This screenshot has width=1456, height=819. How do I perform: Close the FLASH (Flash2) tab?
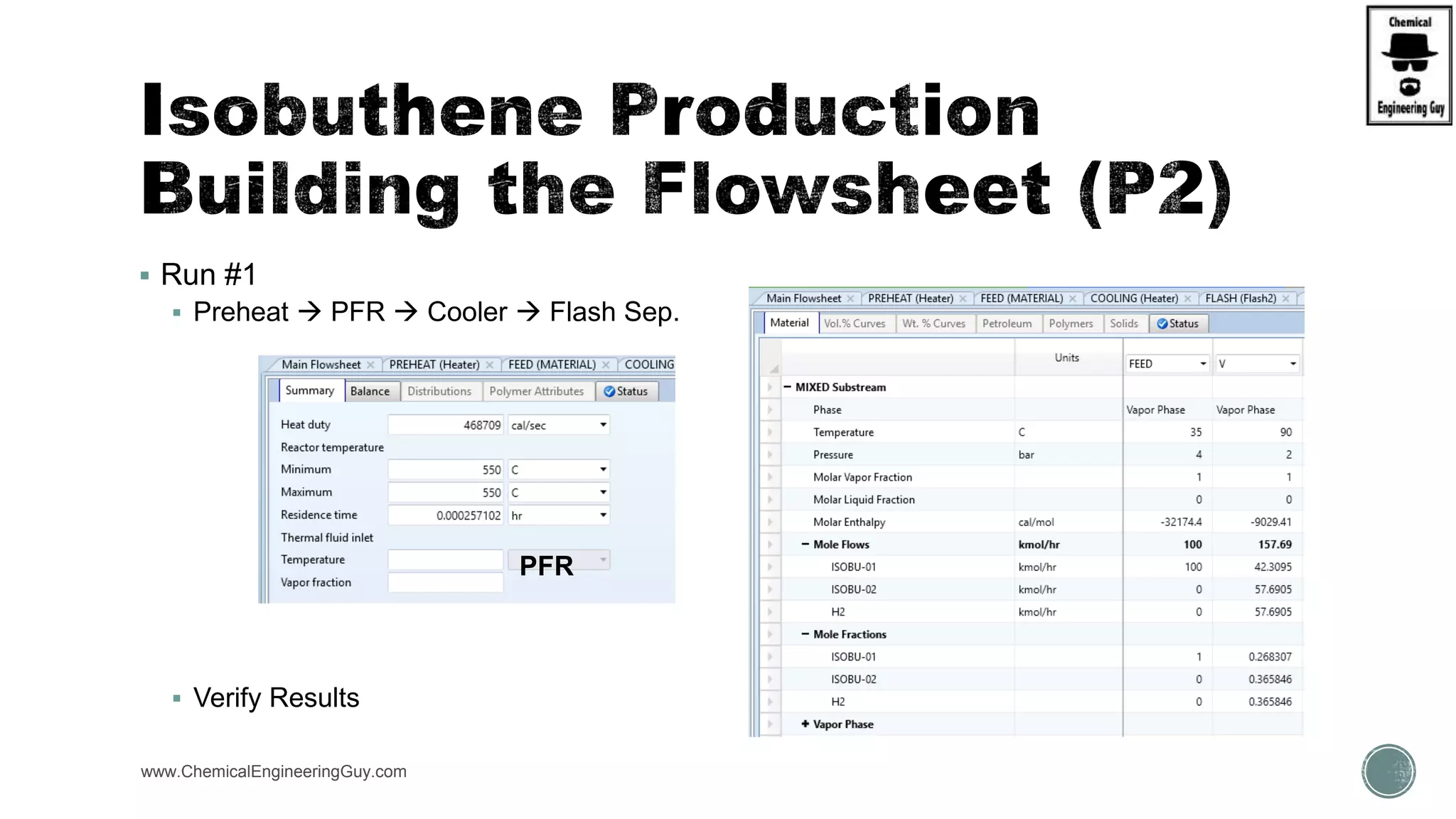pyautogui.click(x=1285, y=299)
